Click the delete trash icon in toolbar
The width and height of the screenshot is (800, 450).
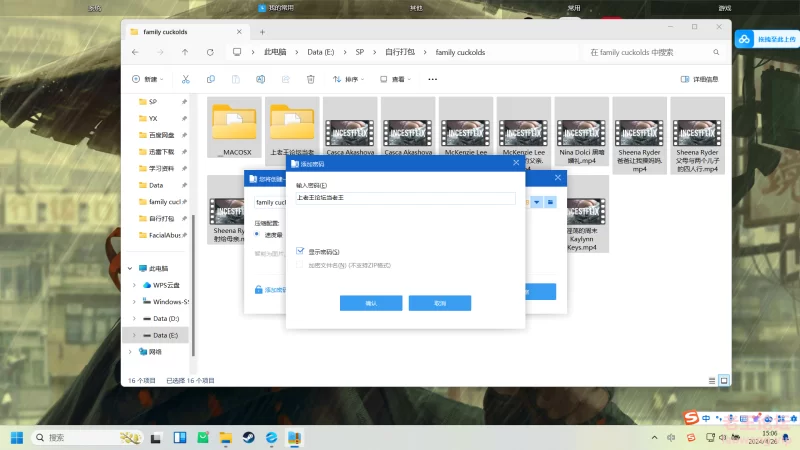click(310, 79)
